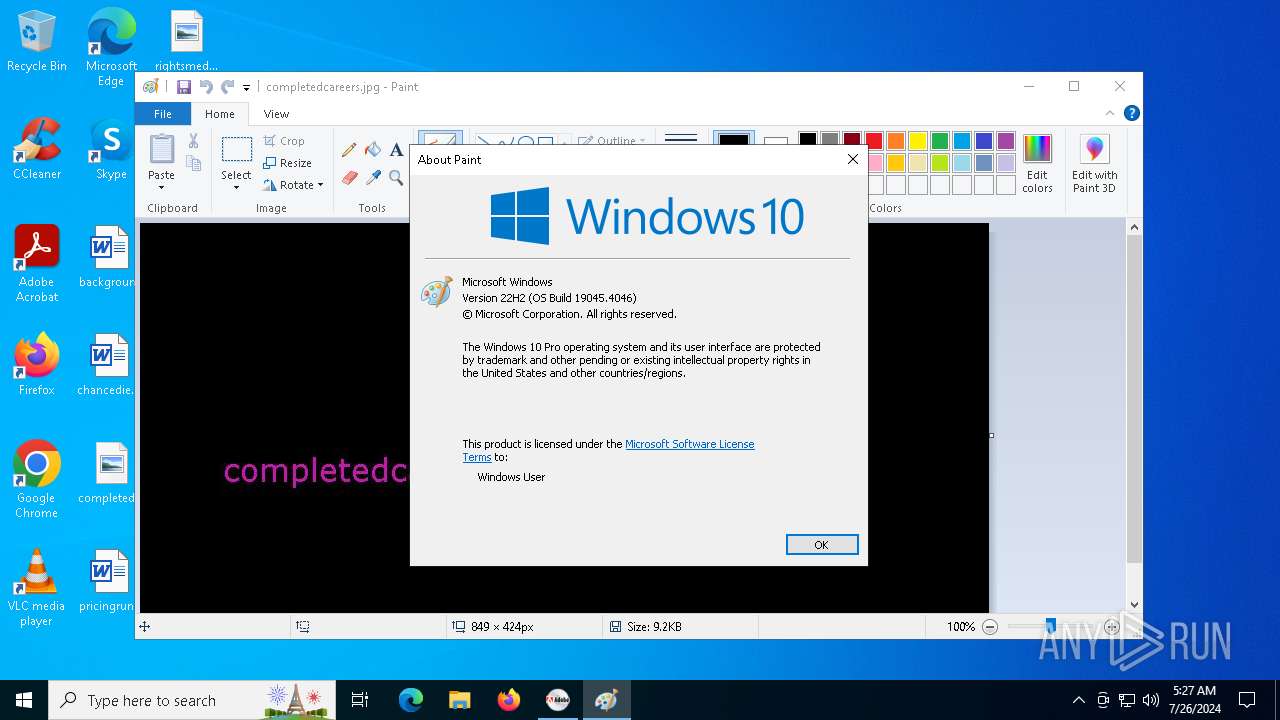Collapse the ribbon with chevron arrow
Screen dimensions: 1280x720
[x=1110, y=114]
